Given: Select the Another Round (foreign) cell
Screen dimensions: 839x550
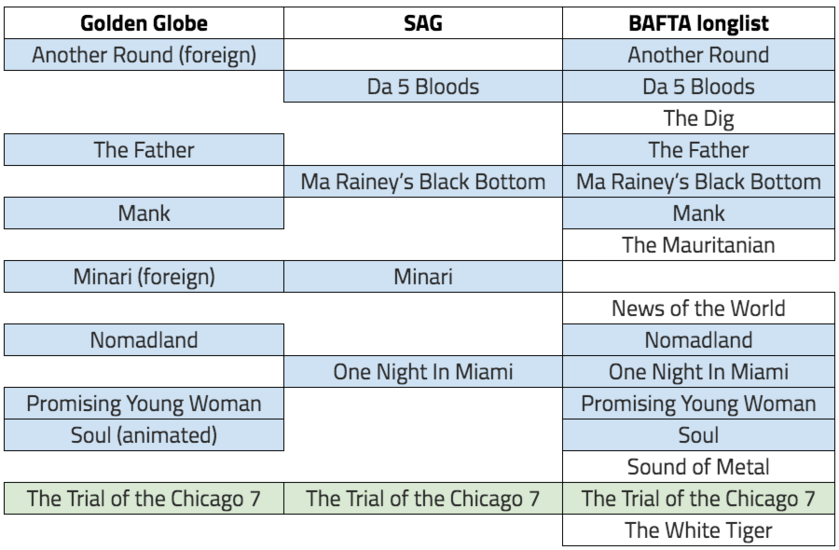Looking at the screenshot, I should (142, 55).
